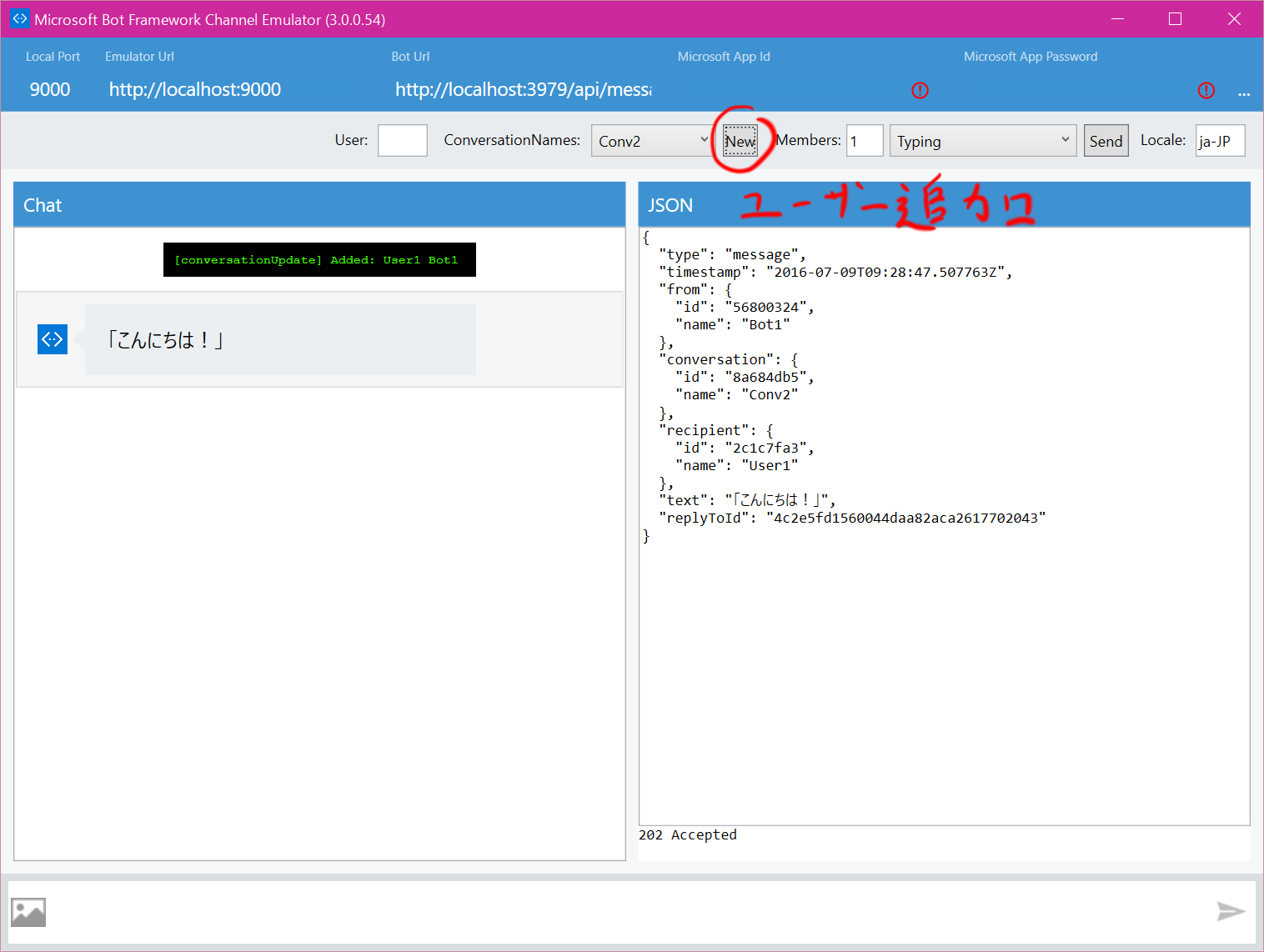Click the Members count field
1264x952 pixels.
pos(865,140)
